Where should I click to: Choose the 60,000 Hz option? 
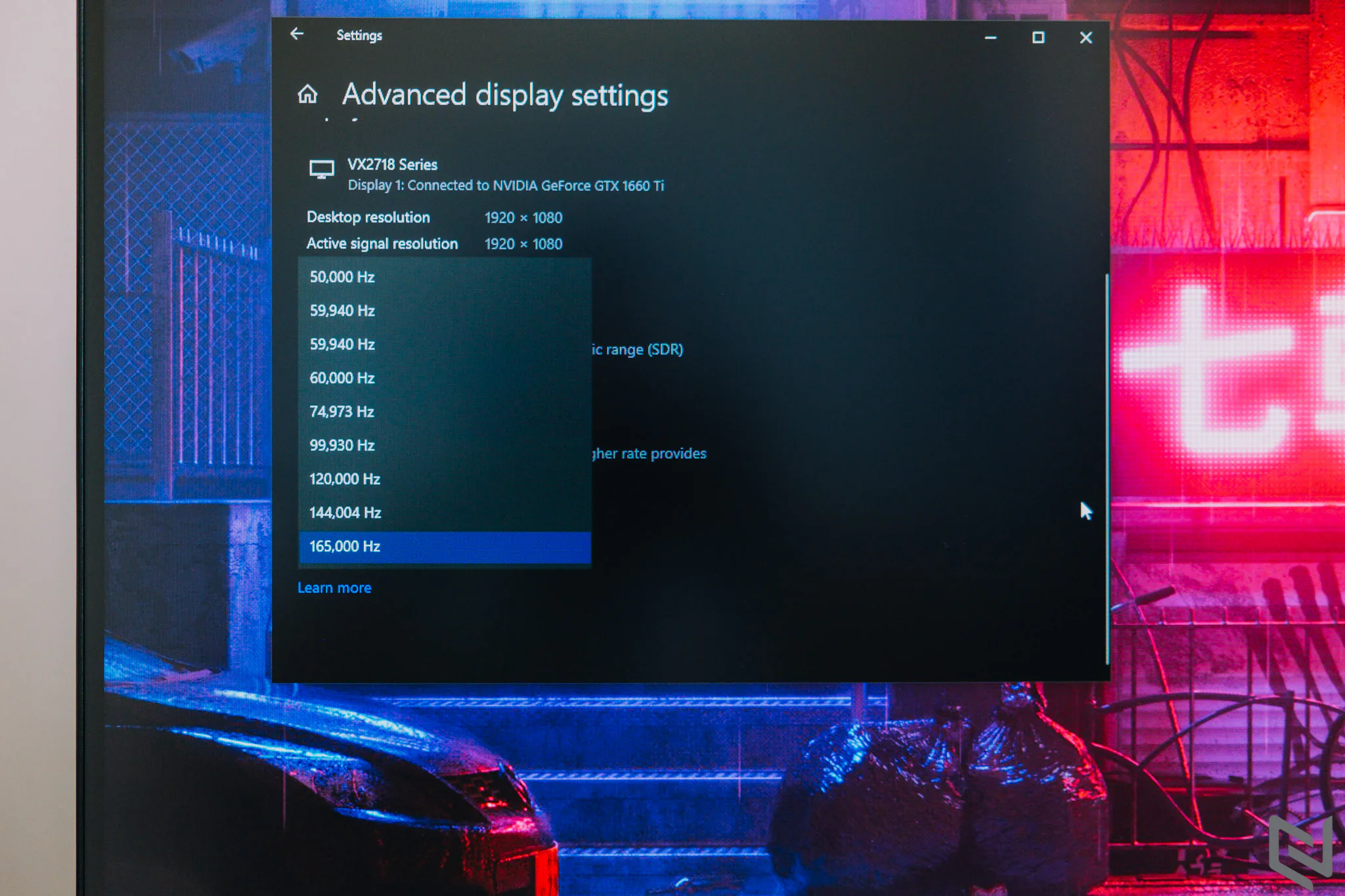tap(445, 378)
